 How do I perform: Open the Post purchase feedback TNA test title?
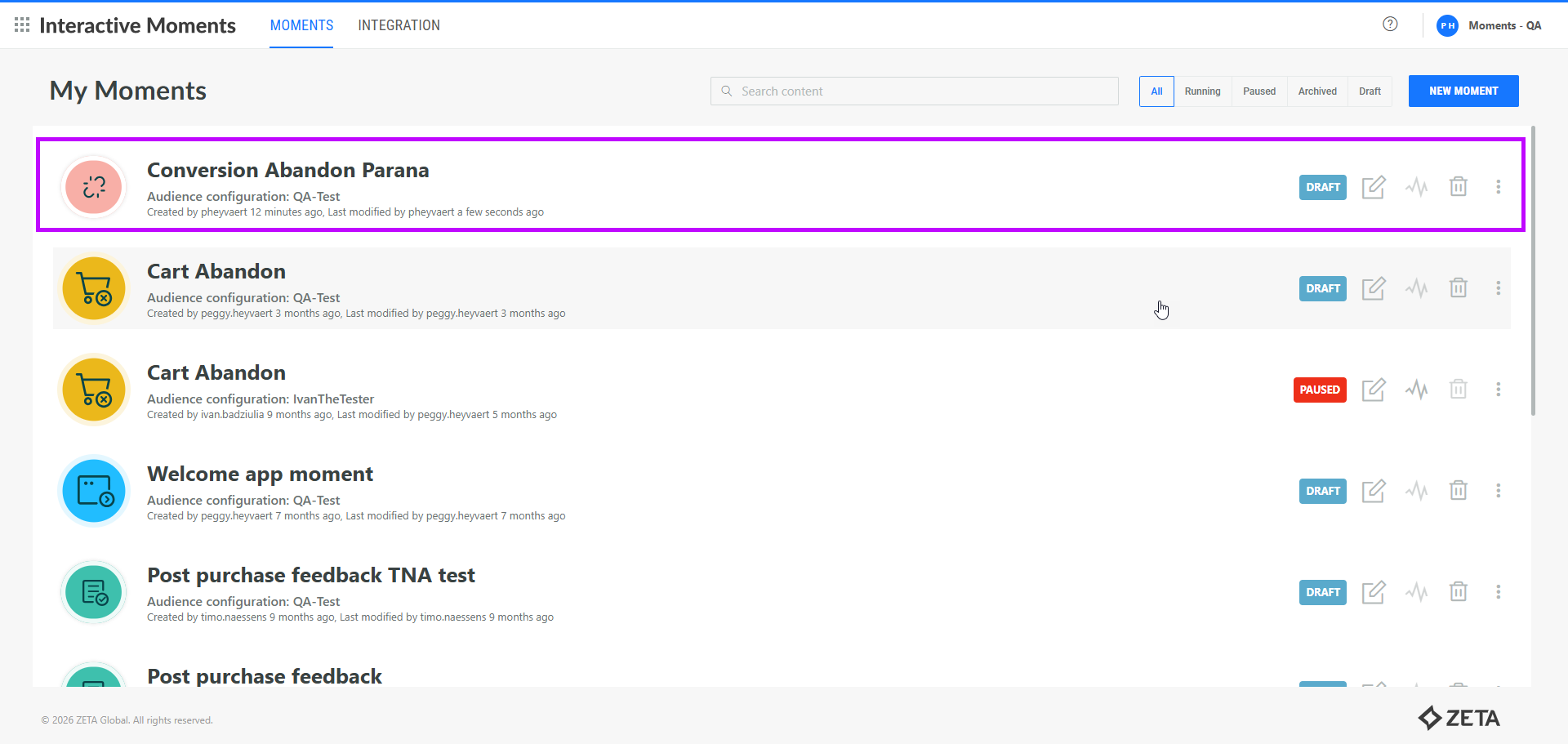(x=310, y=575)
